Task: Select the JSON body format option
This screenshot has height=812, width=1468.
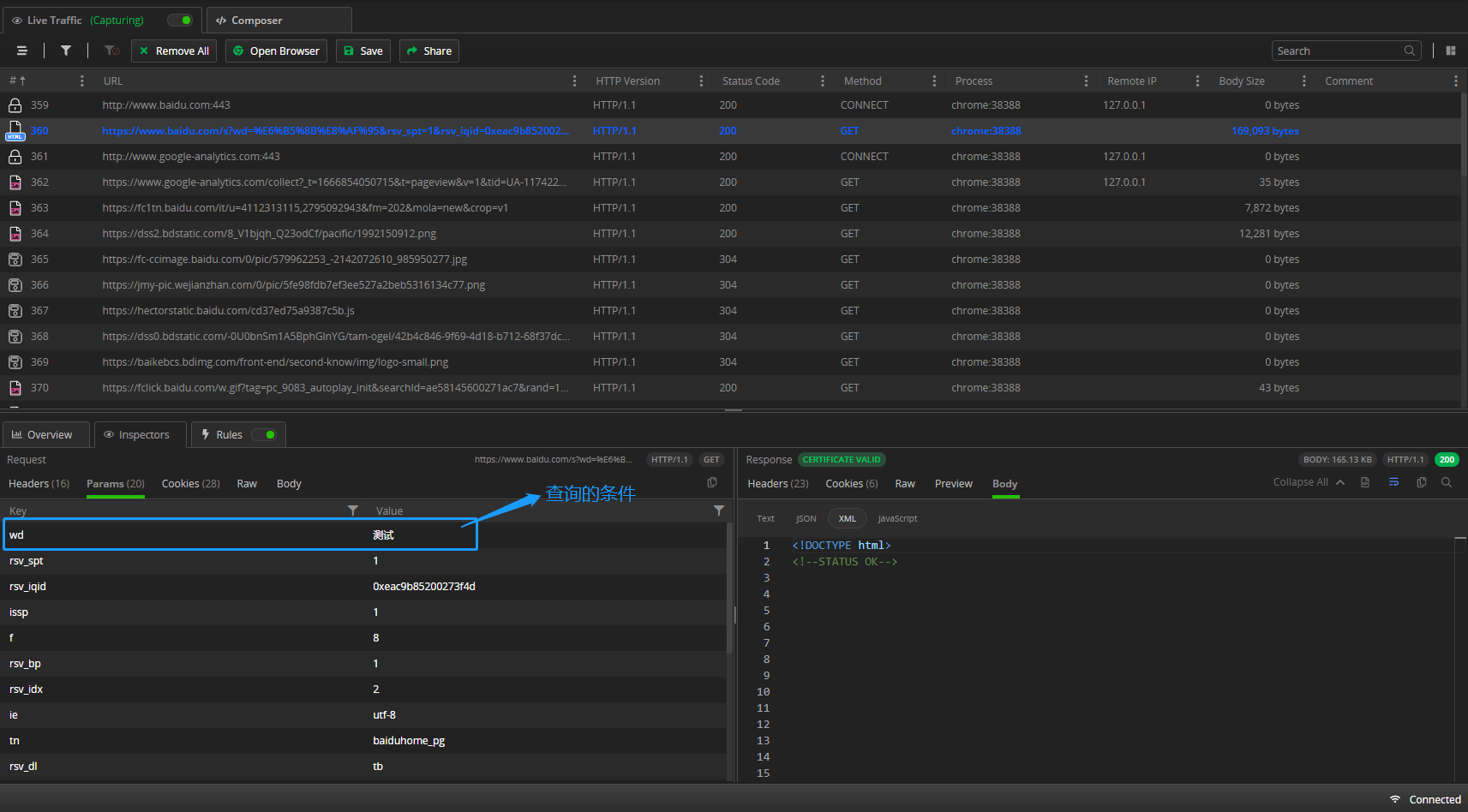Action: click(806, 519)
